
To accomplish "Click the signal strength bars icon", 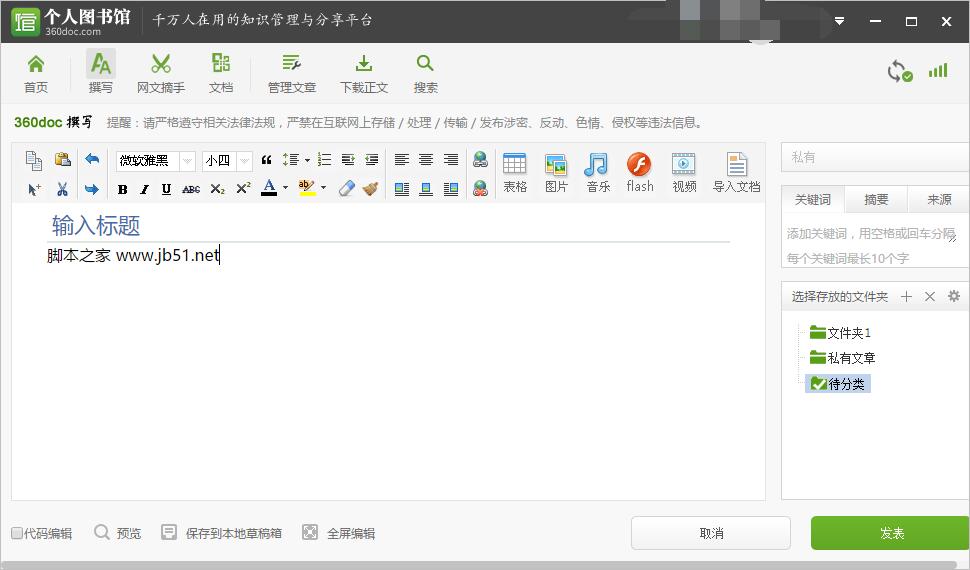I will 938,71.
